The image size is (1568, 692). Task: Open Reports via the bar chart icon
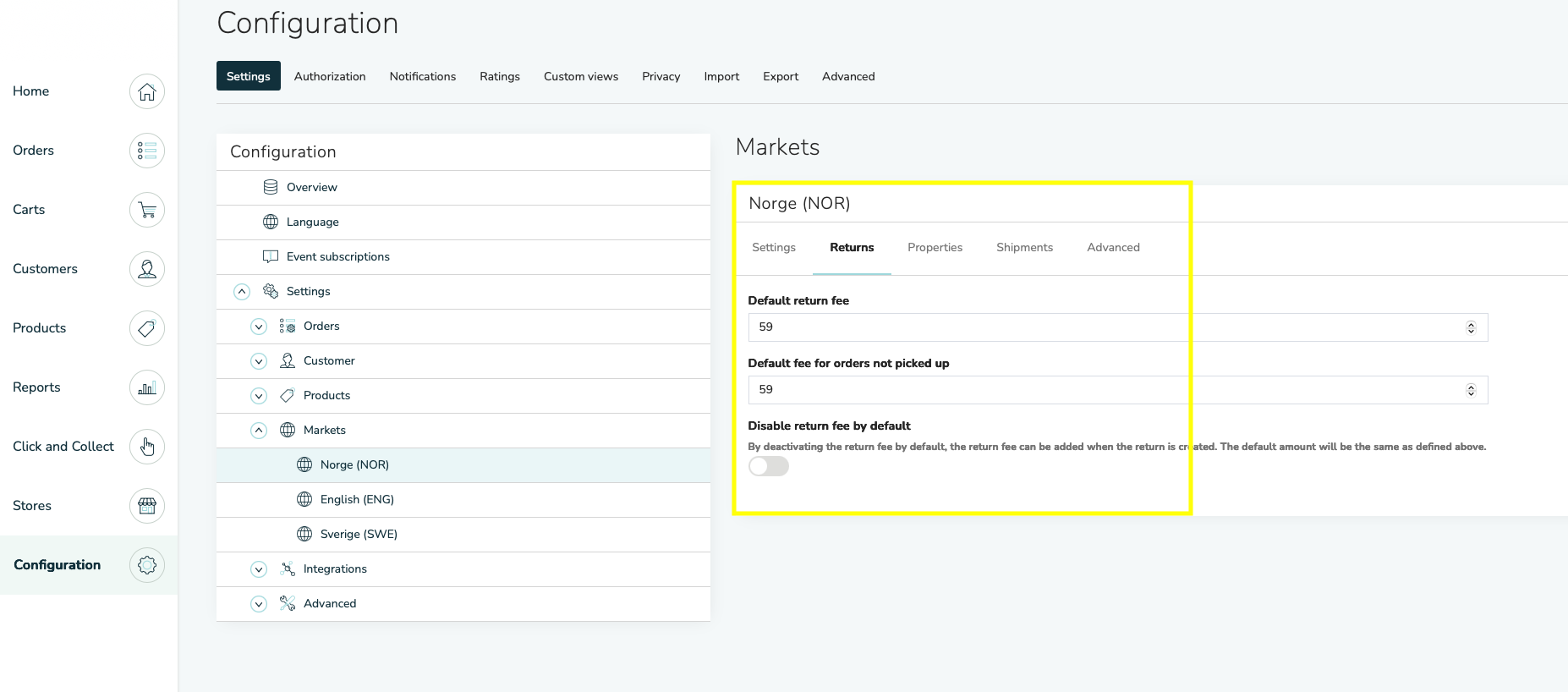pos(146,387)
